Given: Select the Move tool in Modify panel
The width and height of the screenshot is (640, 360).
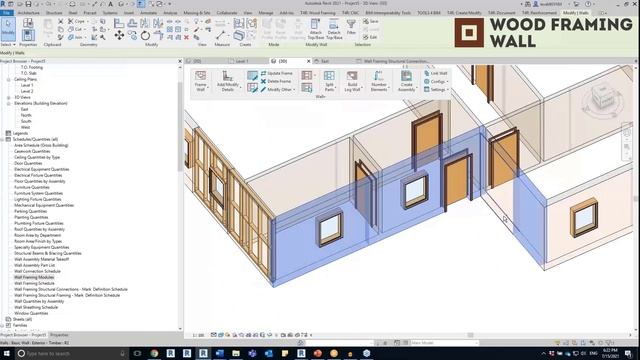Looking at the screenshot, I should 119,36.
